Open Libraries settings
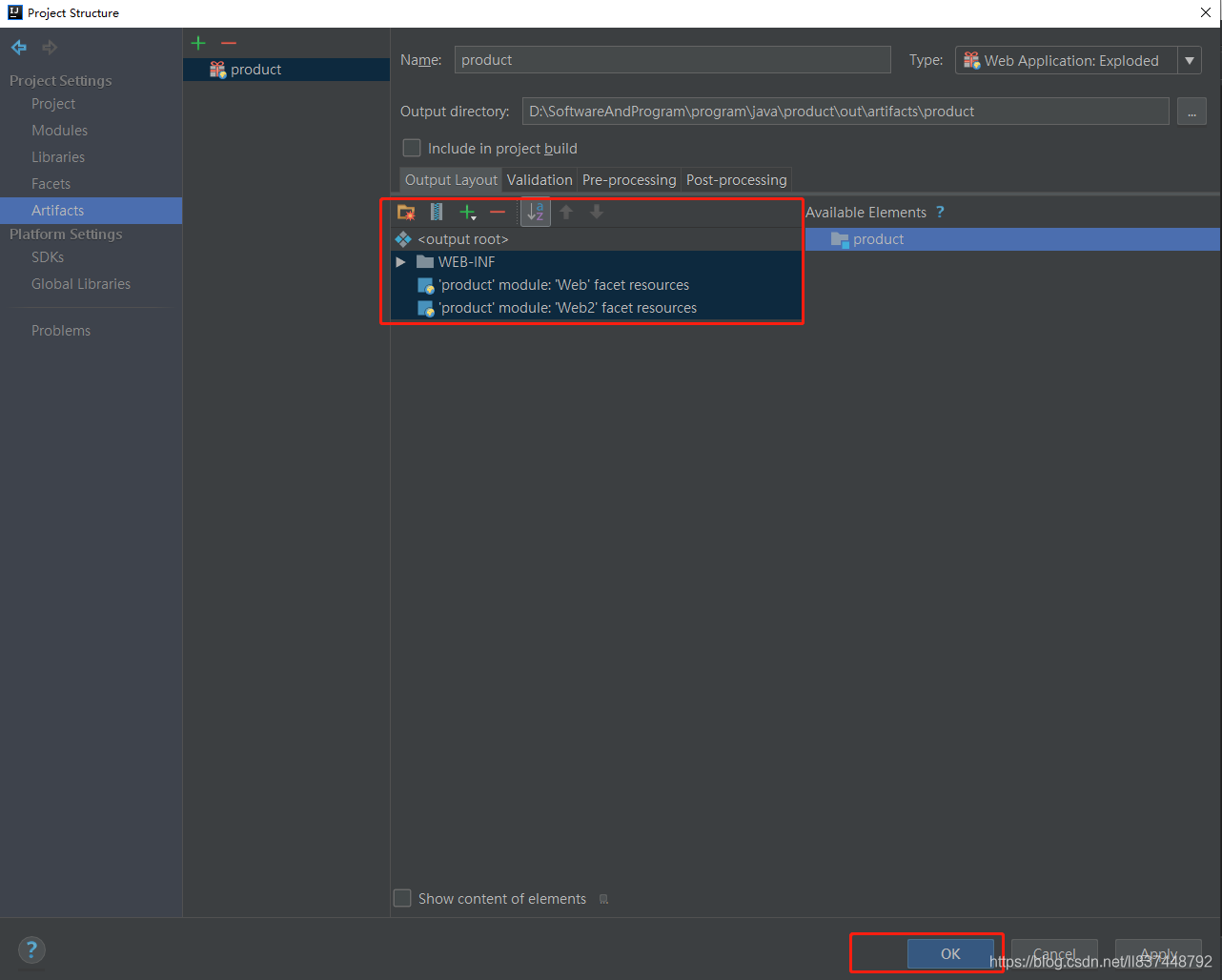The image size is (1222, 980). tap(58, 157)
